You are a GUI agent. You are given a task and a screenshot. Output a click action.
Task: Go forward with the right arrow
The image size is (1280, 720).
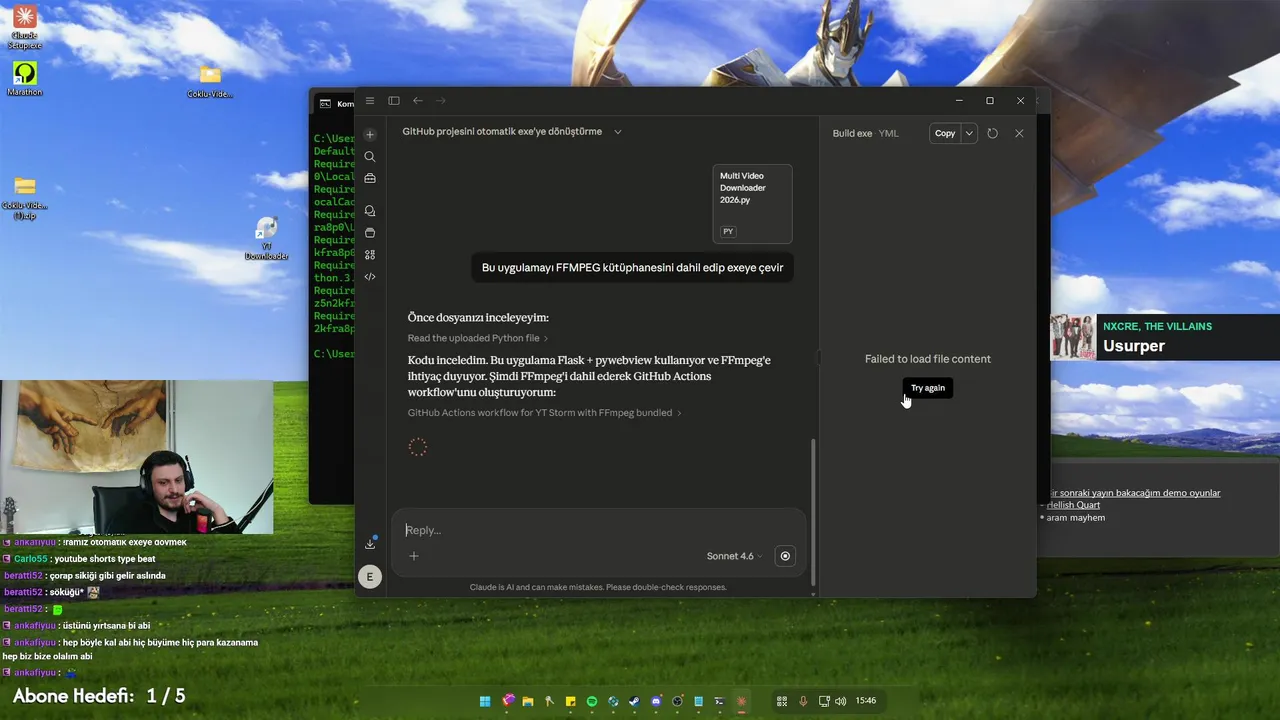[441, 101]
